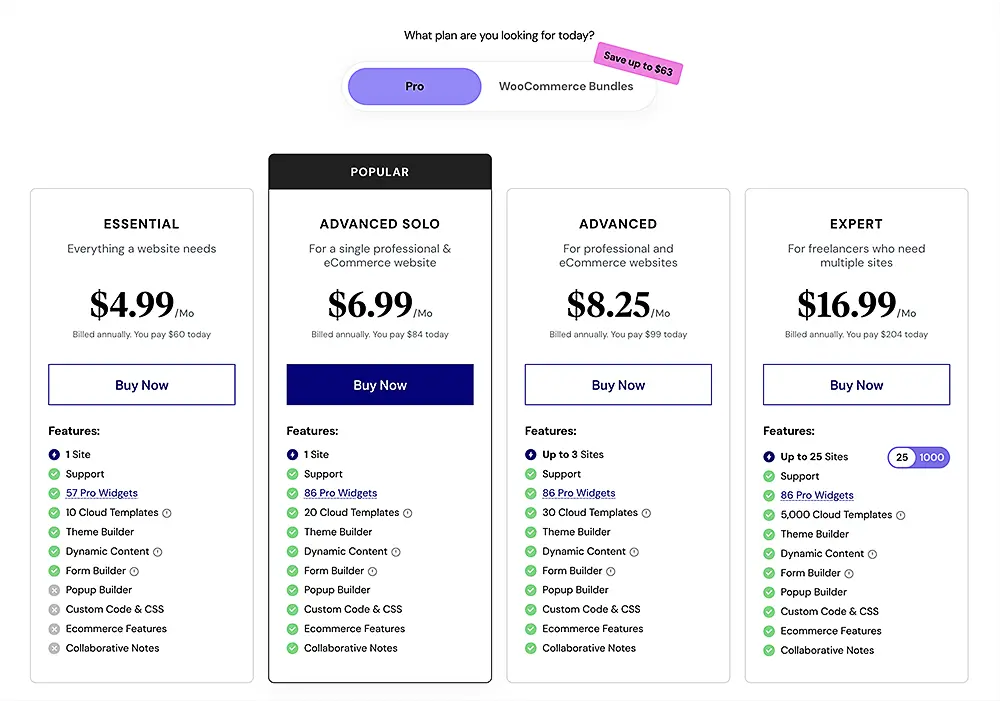Open the 57 Pro Widgets link

tap(102, 493)
